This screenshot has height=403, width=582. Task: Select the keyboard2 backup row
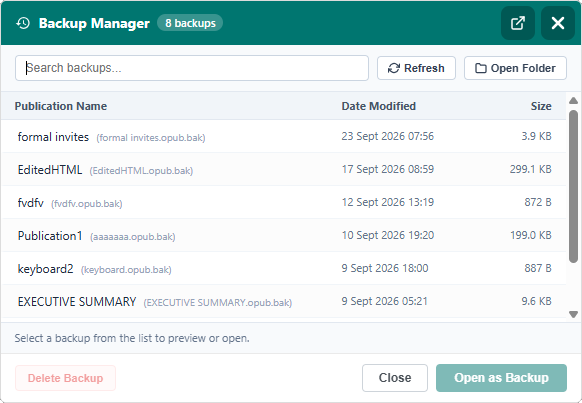coord(284,269)
